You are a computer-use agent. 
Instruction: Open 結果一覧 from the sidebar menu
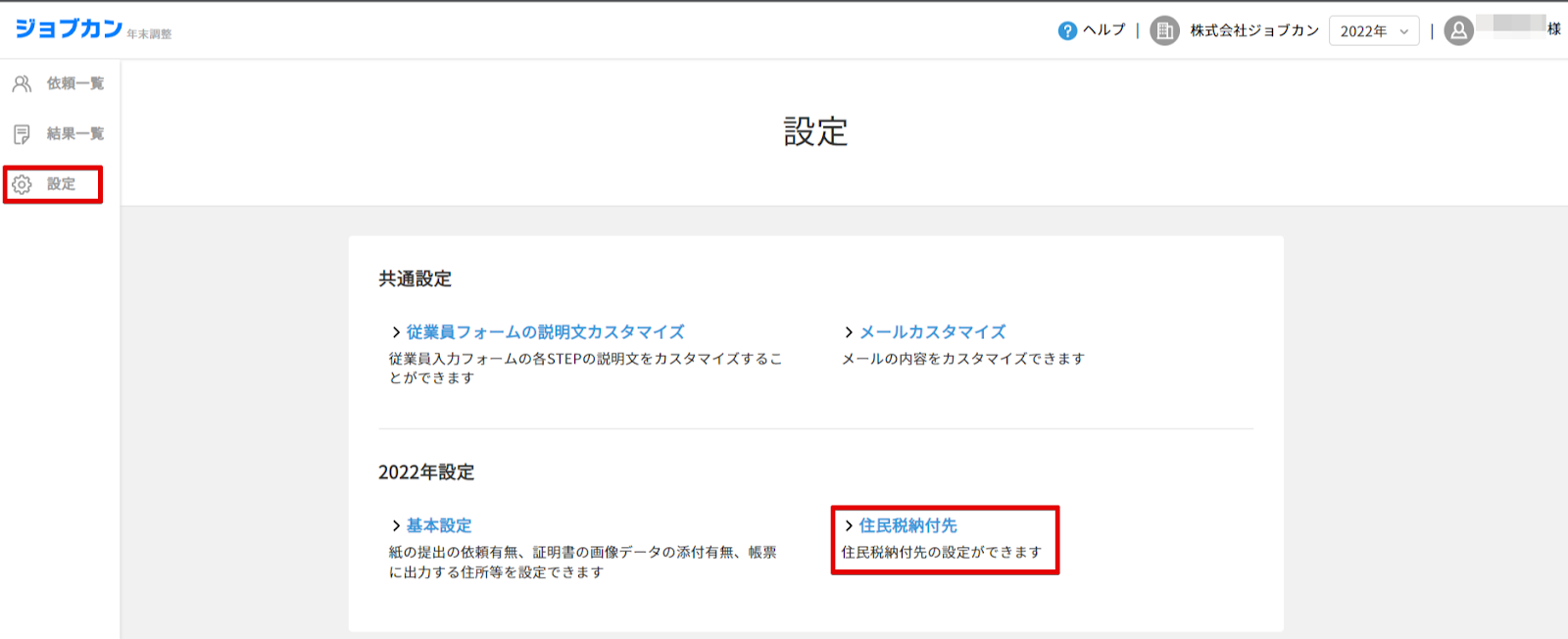pyautogui.click(x=74, y=134)
